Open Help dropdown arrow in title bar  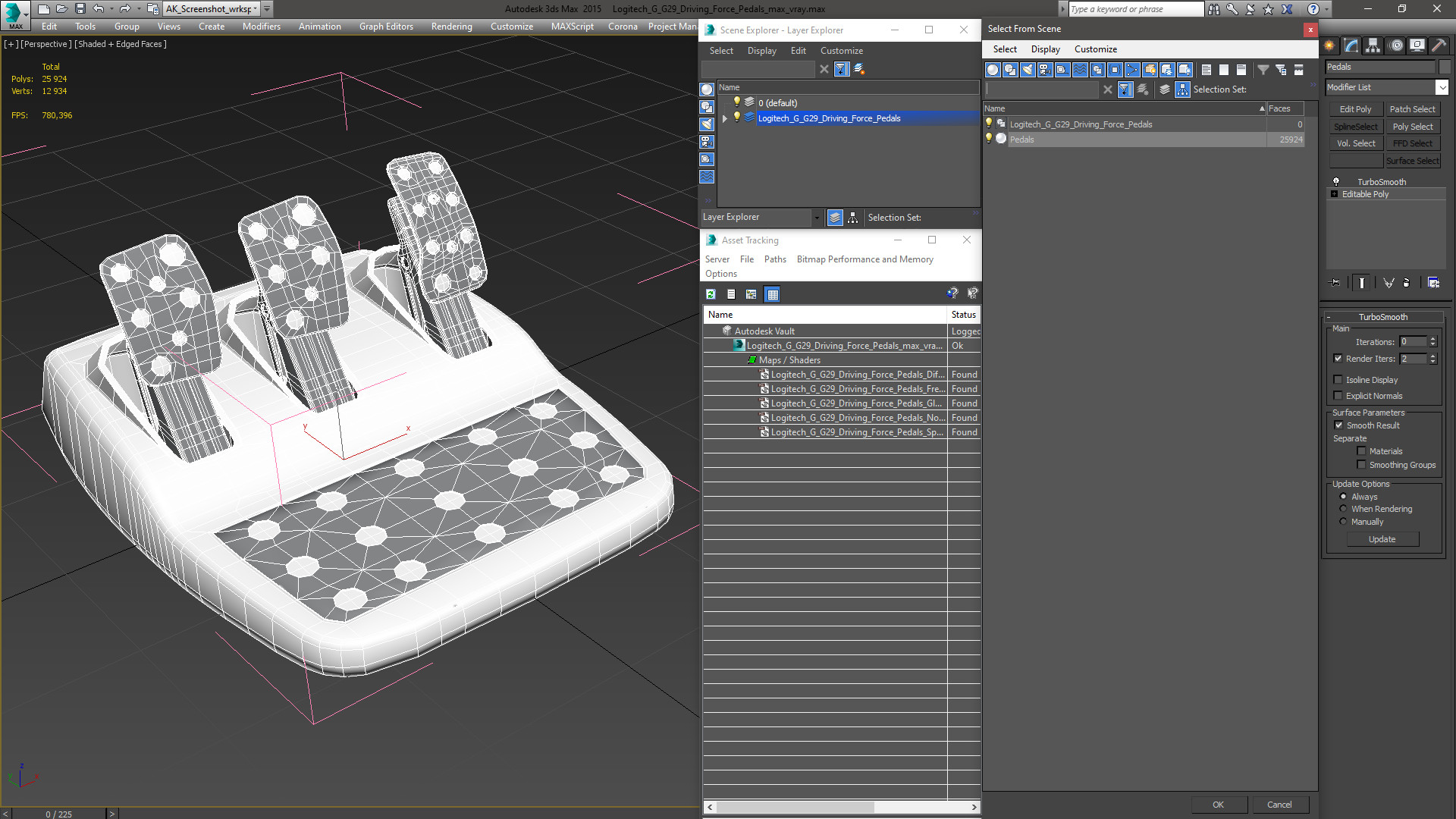click(1326, 9)
